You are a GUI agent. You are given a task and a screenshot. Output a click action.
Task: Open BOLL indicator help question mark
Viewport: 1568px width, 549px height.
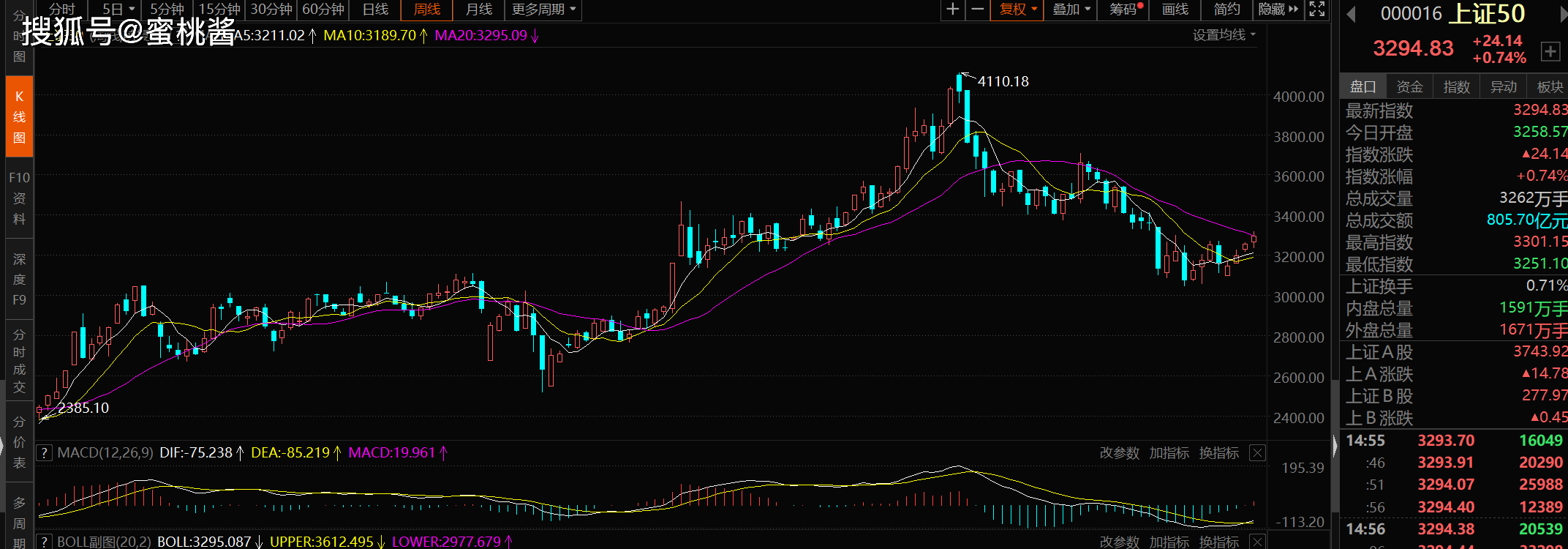click(44, 542)
